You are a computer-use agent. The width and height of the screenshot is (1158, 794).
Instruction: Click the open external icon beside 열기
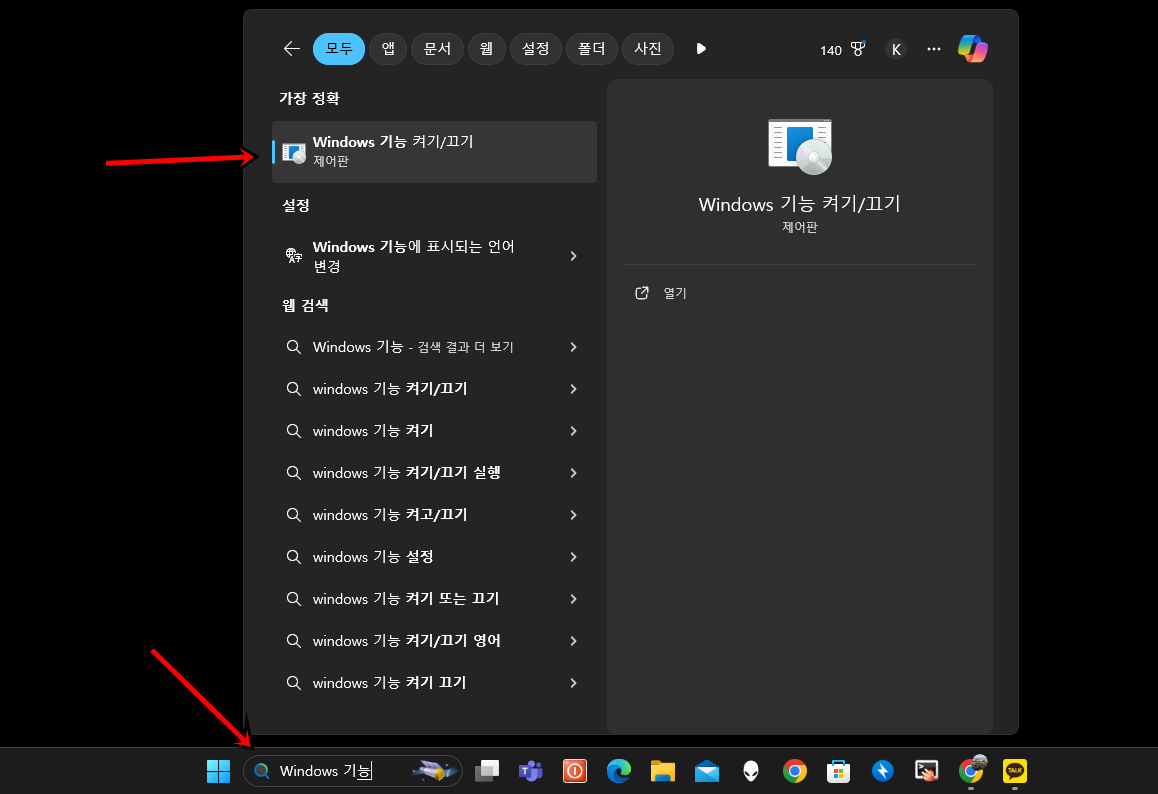pyautogui.click(x=642, y=293)
